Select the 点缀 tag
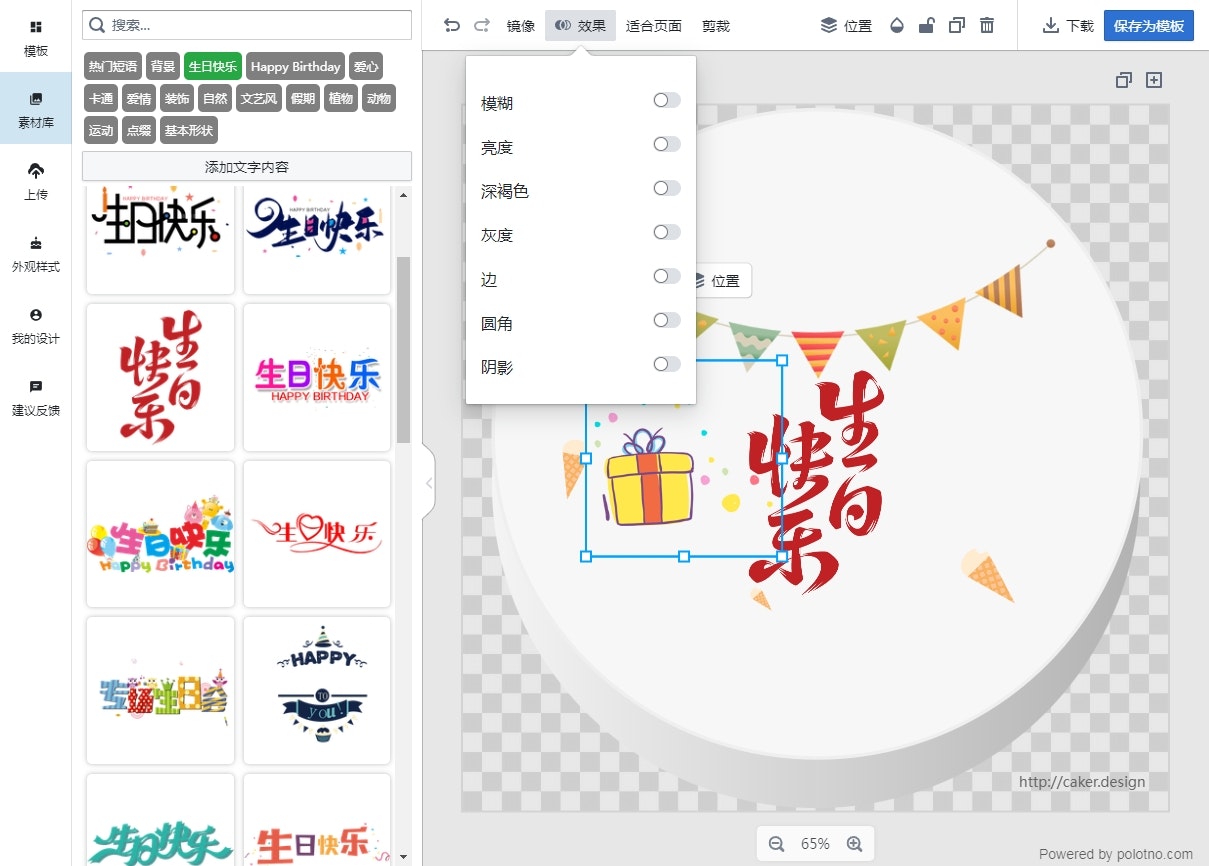This screenshot has width=1209, height=866. (139, 130)
